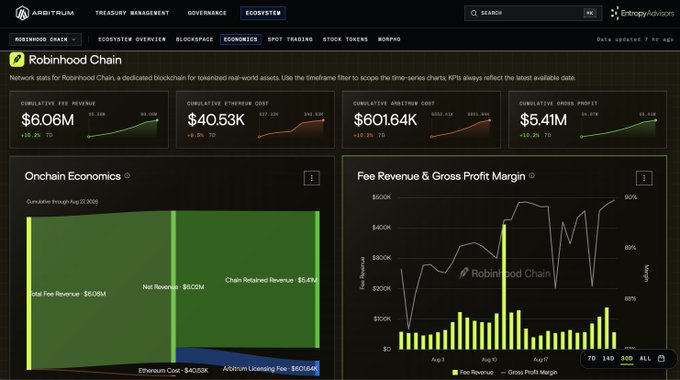
Task: Click Net Revenue sankey node label
Action: (x=173, y=287)
